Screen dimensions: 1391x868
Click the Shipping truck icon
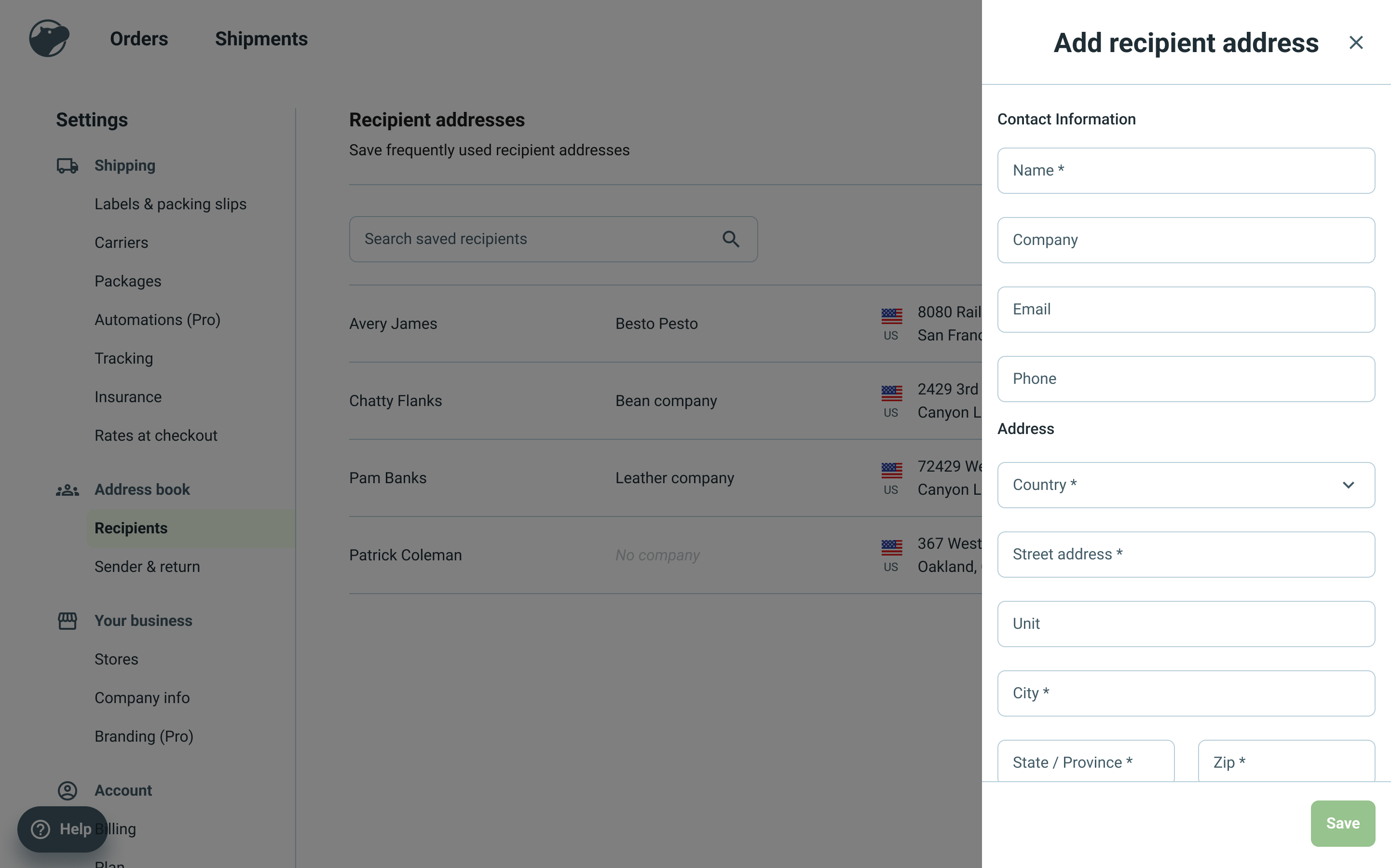point(67,165)
